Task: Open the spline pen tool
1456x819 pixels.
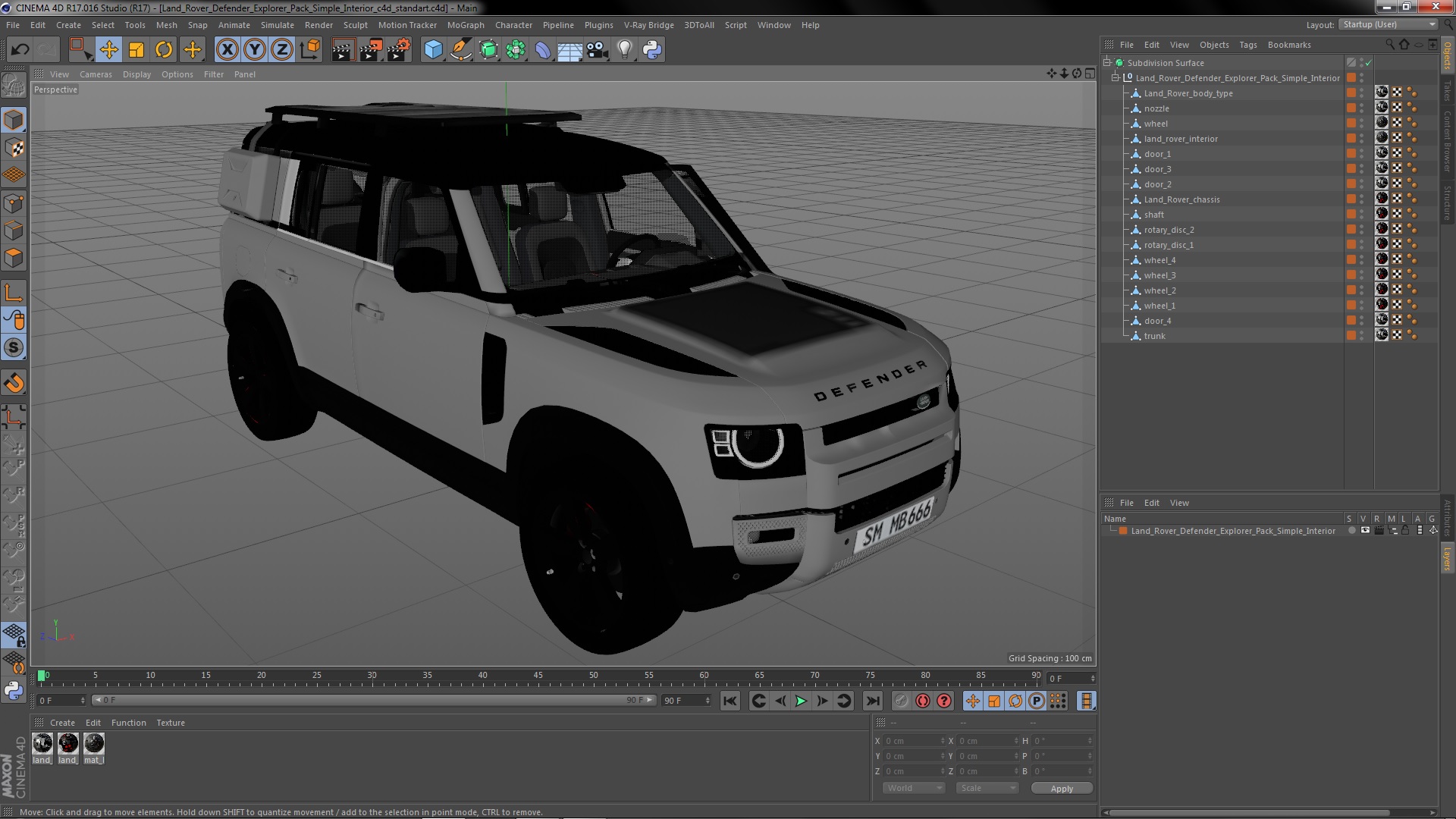Action: click(460, 50)
